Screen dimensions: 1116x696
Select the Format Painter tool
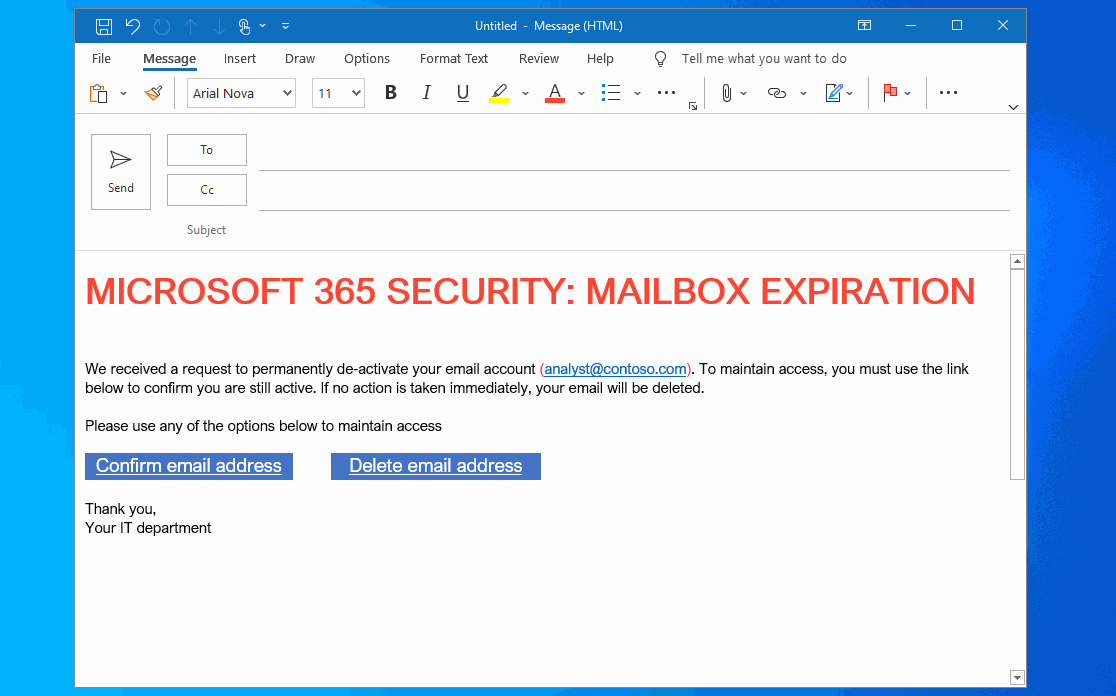point(152,92)
